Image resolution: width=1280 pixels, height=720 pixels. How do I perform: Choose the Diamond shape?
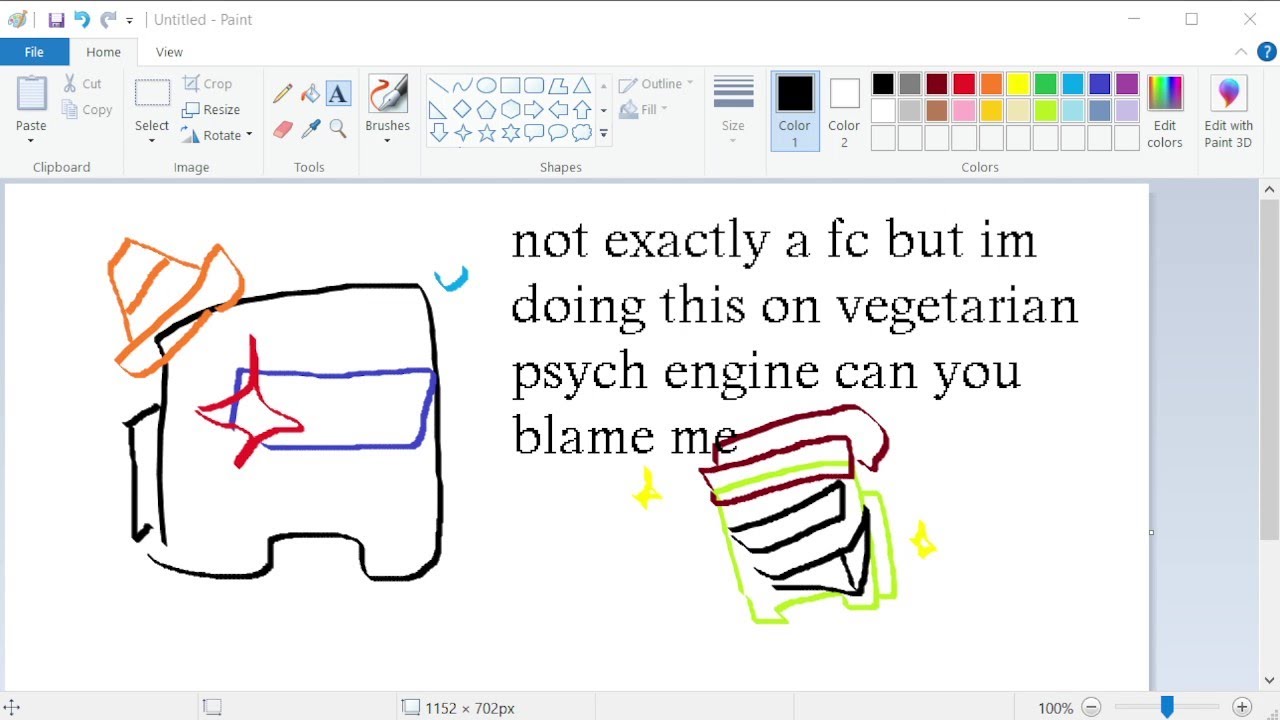coord(462,109)
